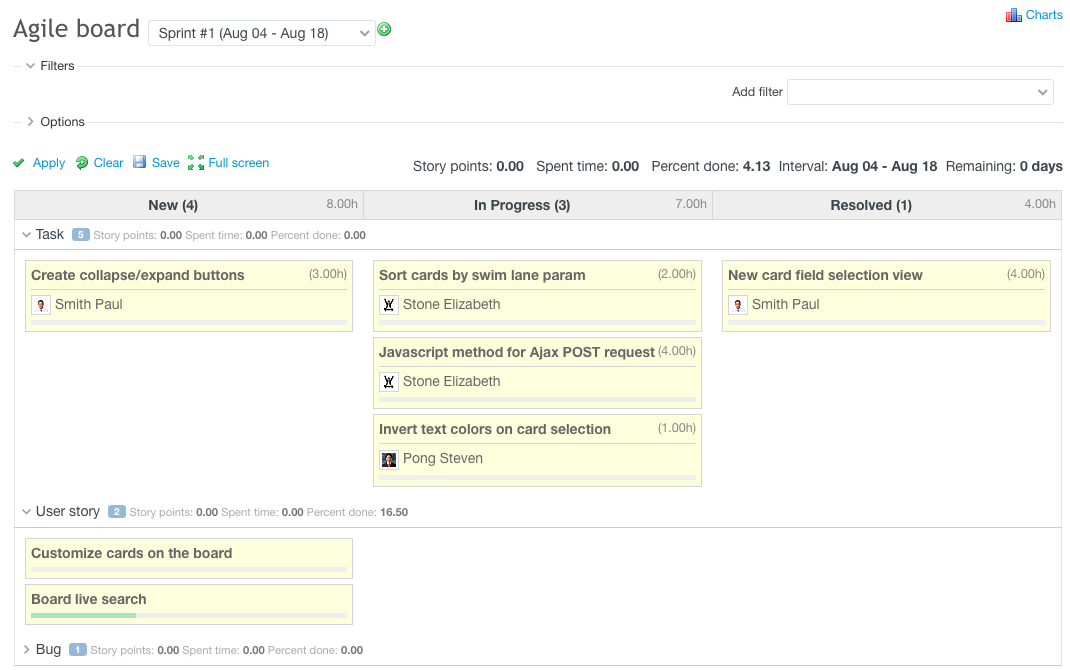Open the Board live search card
The image size is (1070, 670).
coord(89,599)
